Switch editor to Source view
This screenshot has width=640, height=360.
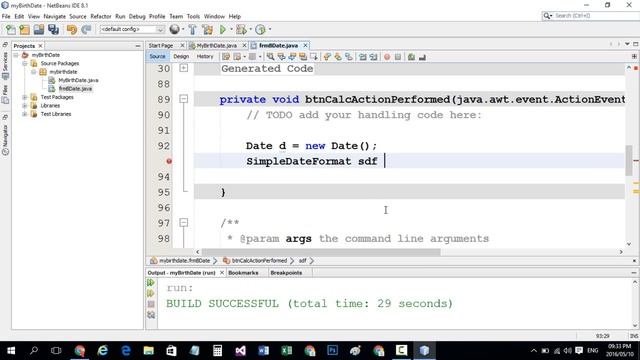(157, 57)
